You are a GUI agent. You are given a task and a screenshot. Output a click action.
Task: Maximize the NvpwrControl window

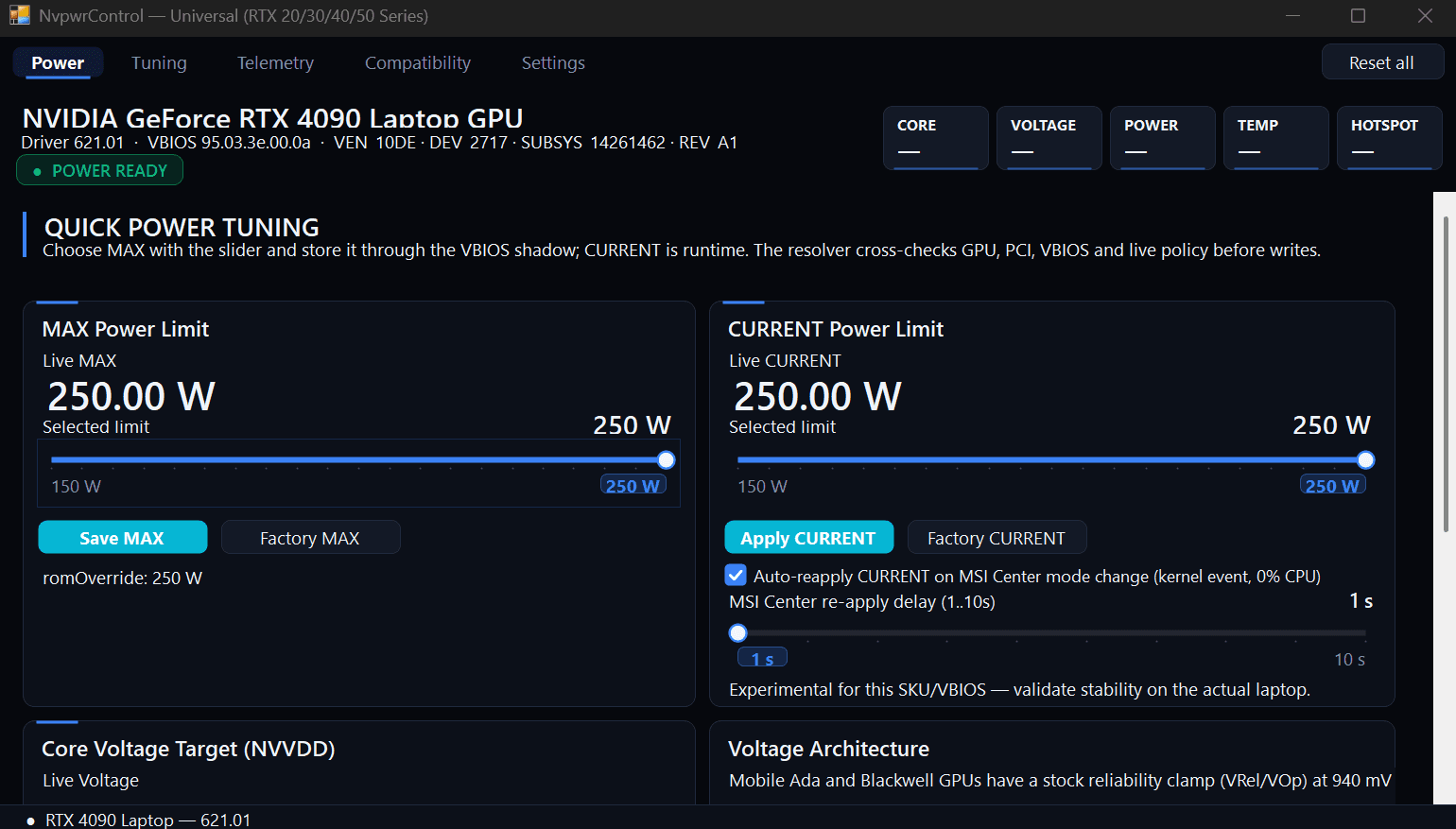tap(1359, 16)
